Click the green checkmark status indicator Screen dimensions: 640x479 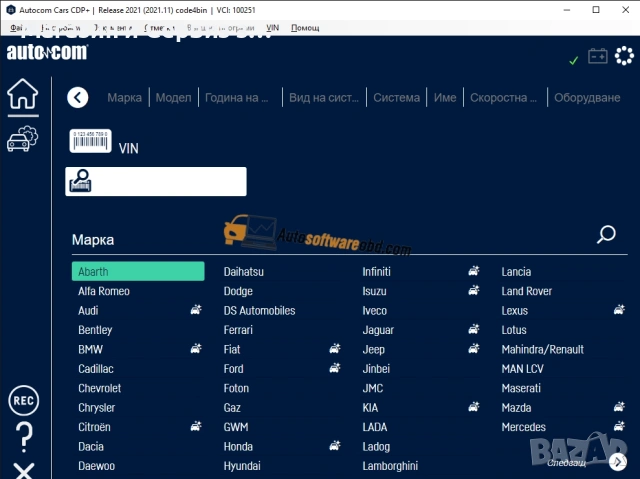pyautogui.click(x=573, y=60)
